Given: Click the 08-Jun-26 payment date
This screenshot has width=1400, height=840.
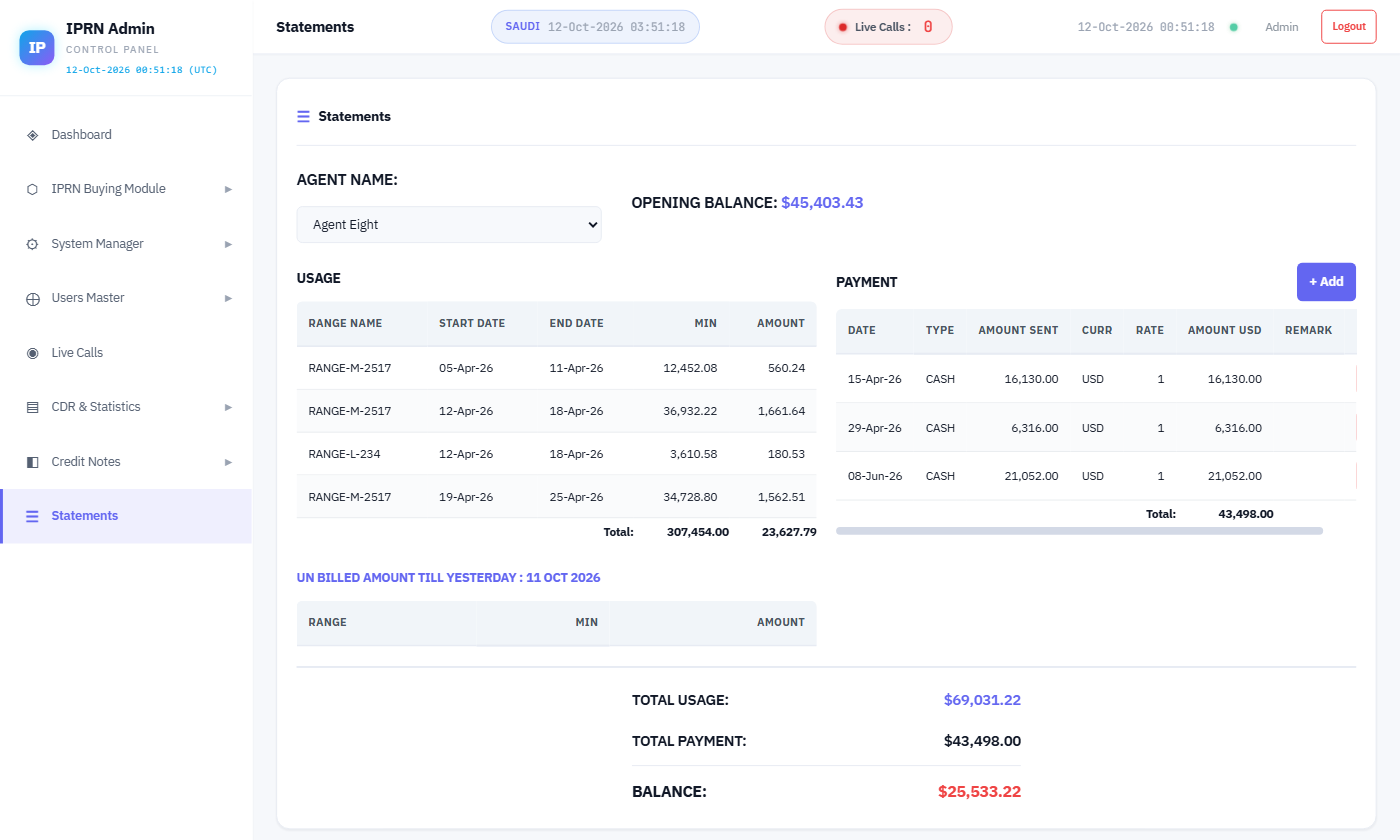Looking at the screenshot, I should 875,476.
